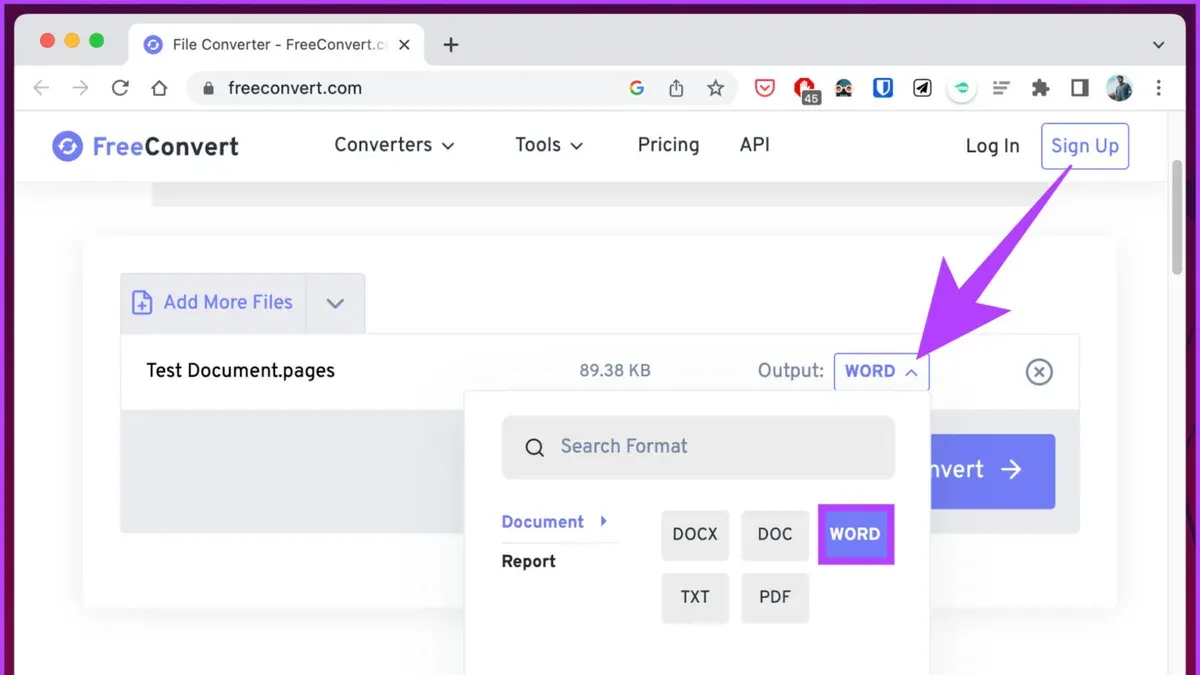This screenshot has width=1200, height=675.
Task: Bookmark the page with the star icon
Action: coord(715,88)
